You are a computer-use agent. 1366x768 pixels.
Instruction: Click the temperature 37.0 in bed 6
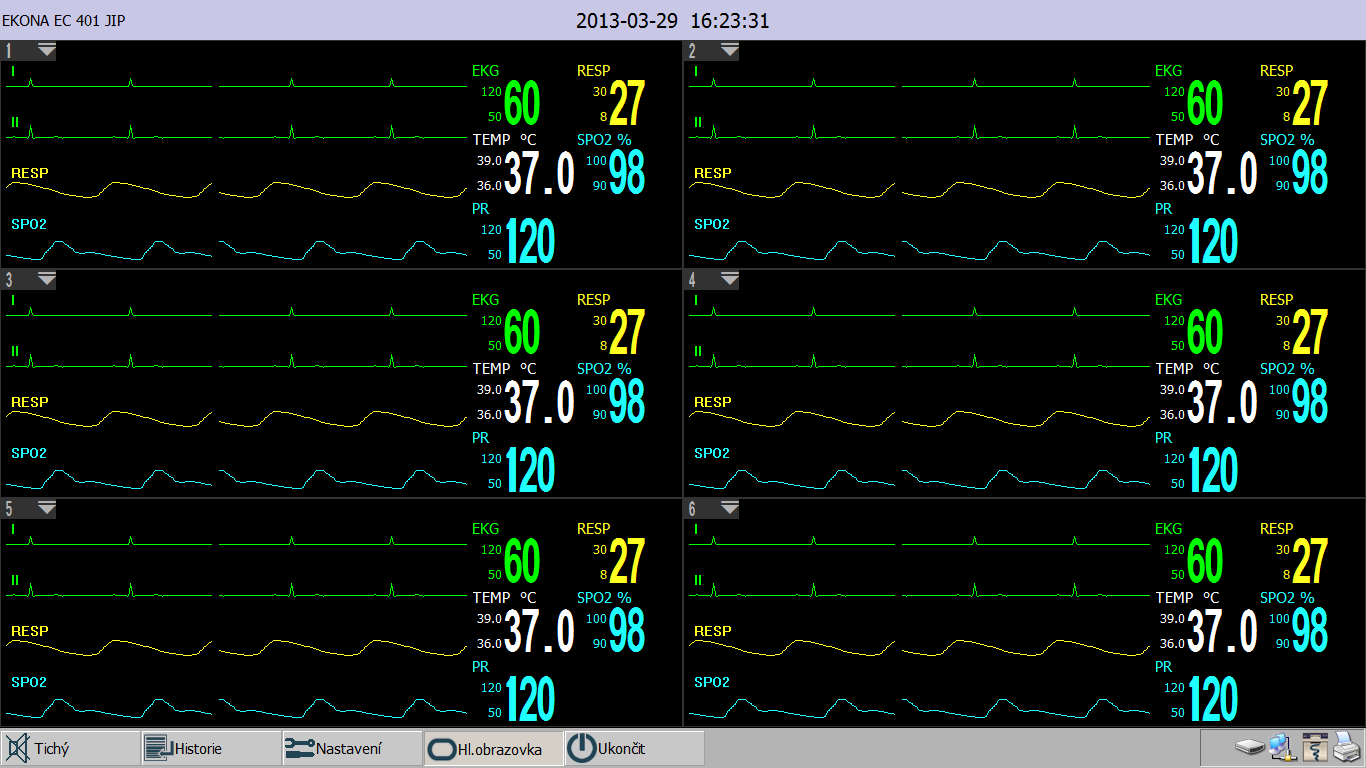(1223, 630)
